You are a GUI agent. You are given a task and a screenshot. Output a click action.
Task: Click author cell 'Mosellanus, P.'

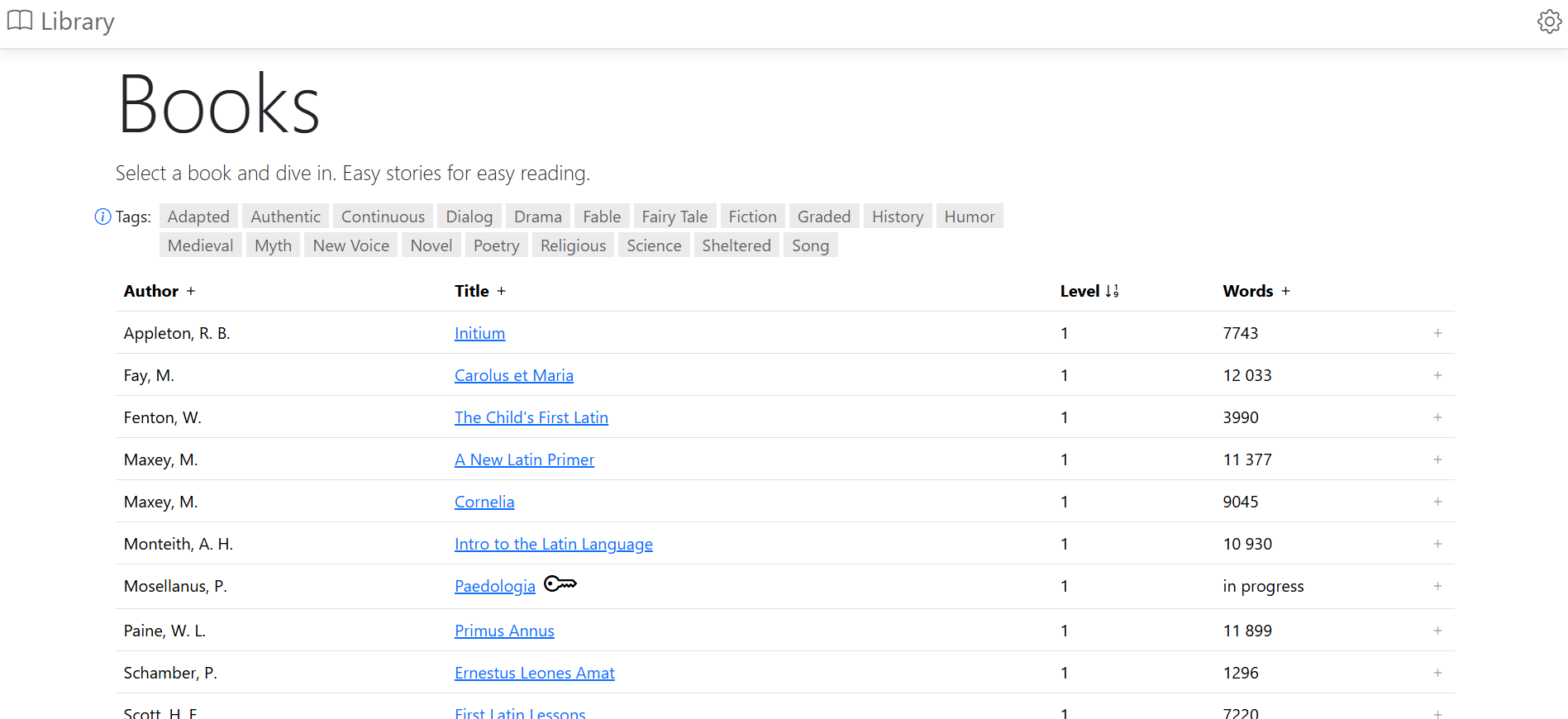pyautogui.click(x=175, y=586)
